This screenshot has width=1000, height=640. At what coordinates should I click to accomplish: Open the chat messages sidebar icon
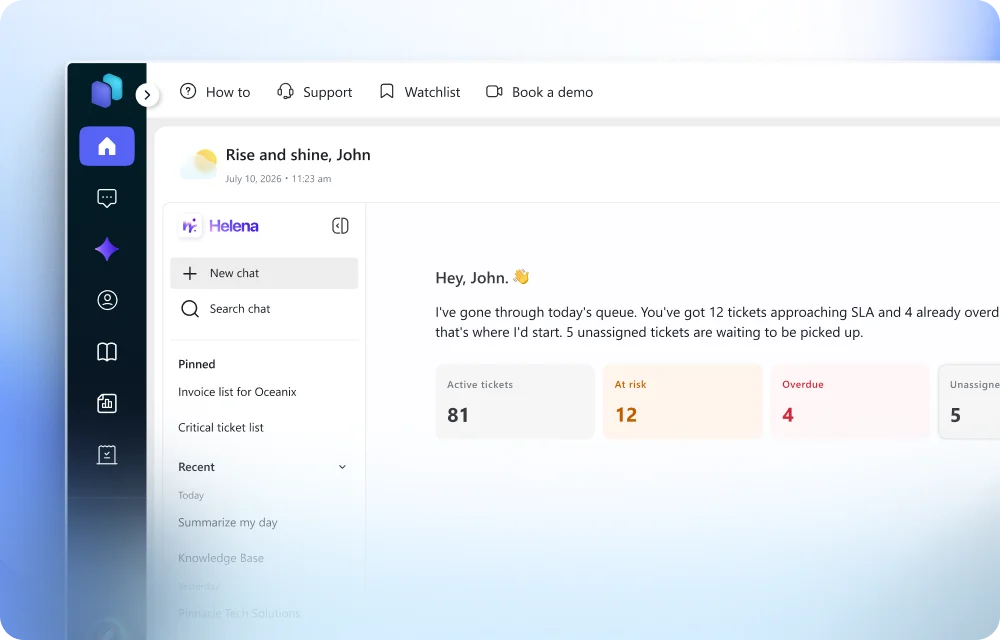click(x=107, y=198)
